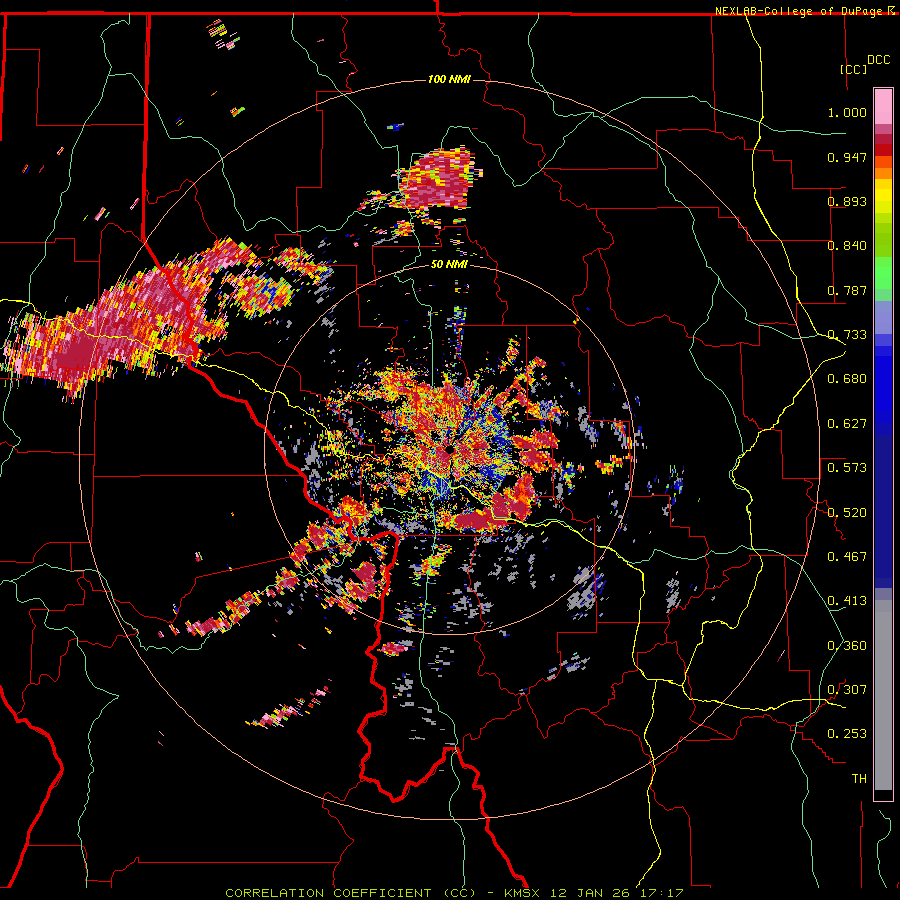Click the 0.253 scale label
This screenshot has width=900, height=900.
click(x=847, y=734)
